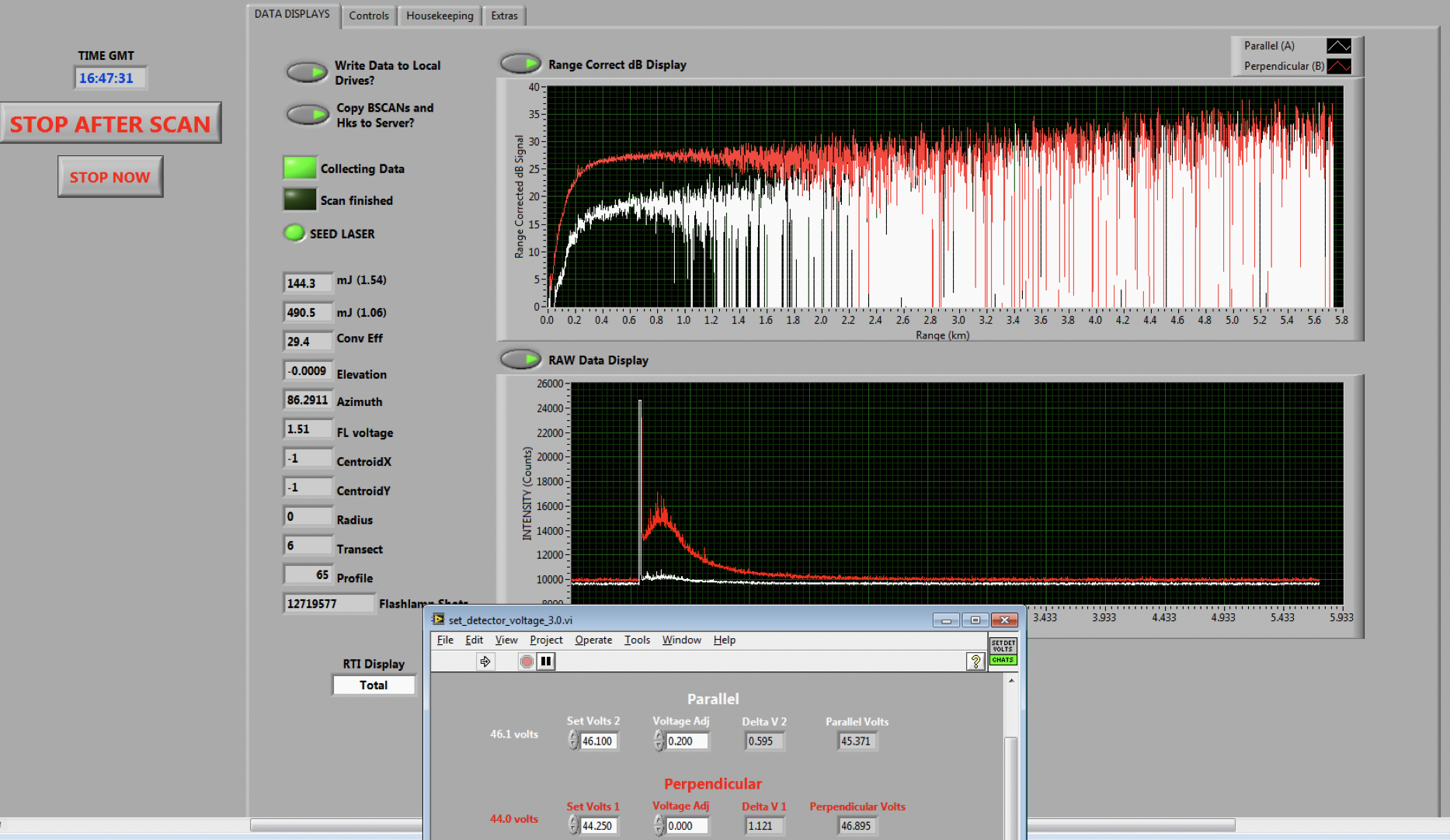Open the RTI Display Total selector

[374, 686]
